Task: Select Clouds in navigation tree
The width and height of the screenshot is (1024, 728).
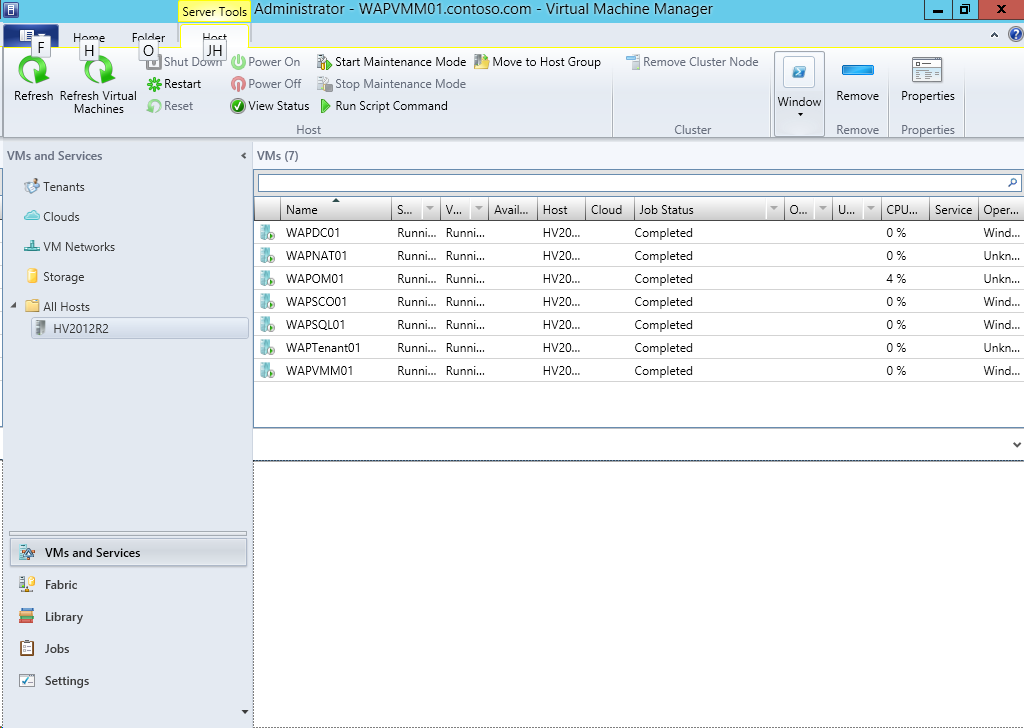Action: pyautogui.click(x=52, y=217)
